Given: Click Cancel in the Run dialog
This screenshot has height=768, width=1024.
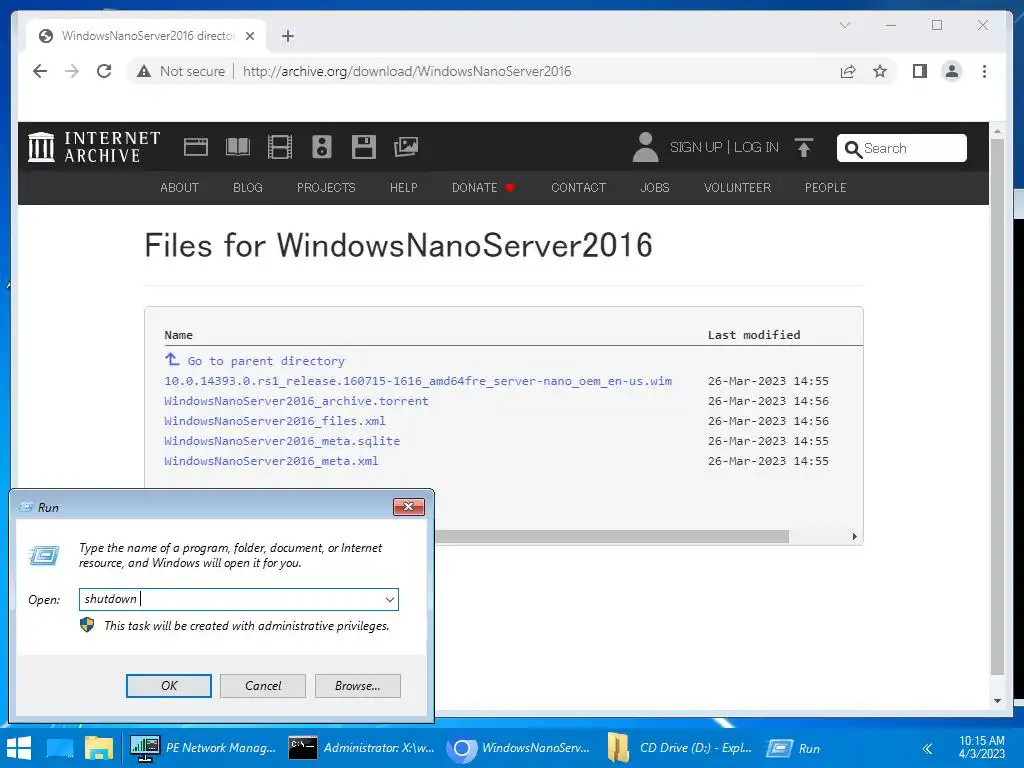Looking at the screenshot, I should tap(263, 686).
